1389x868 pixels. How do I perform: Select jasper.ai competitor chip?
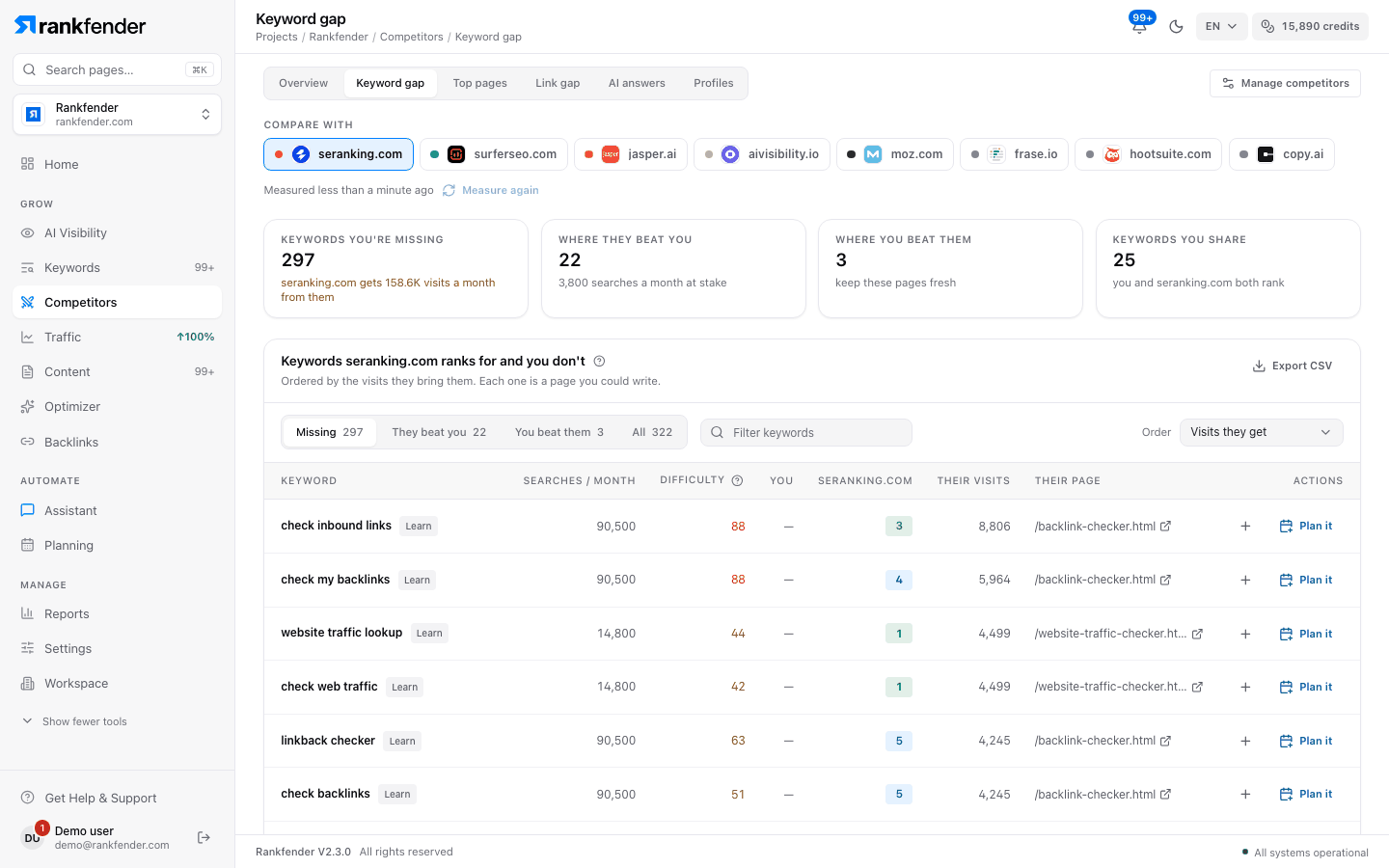click(x=630, y=154)
